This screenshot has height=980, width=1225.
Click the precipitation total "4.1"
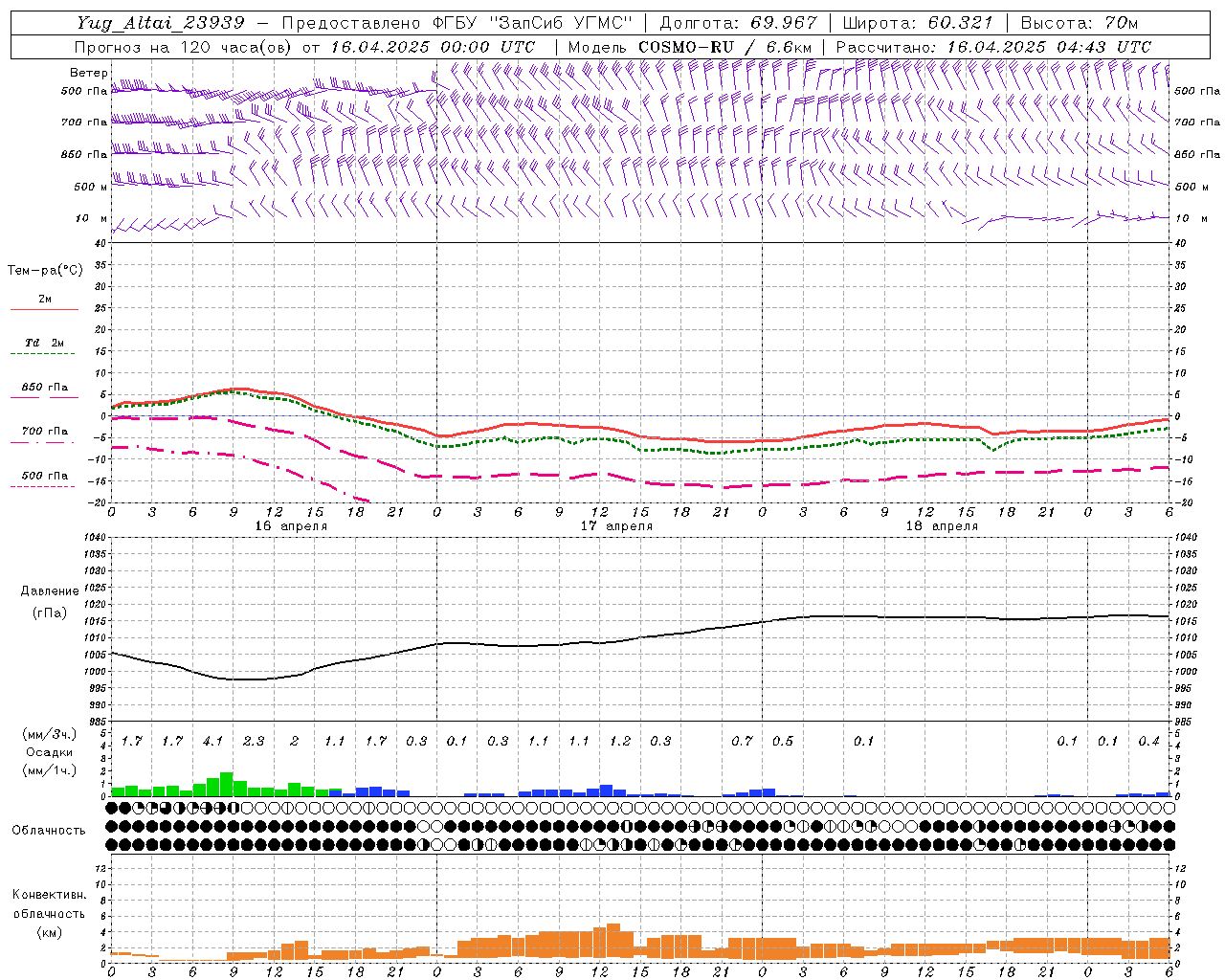coord(212,742)
